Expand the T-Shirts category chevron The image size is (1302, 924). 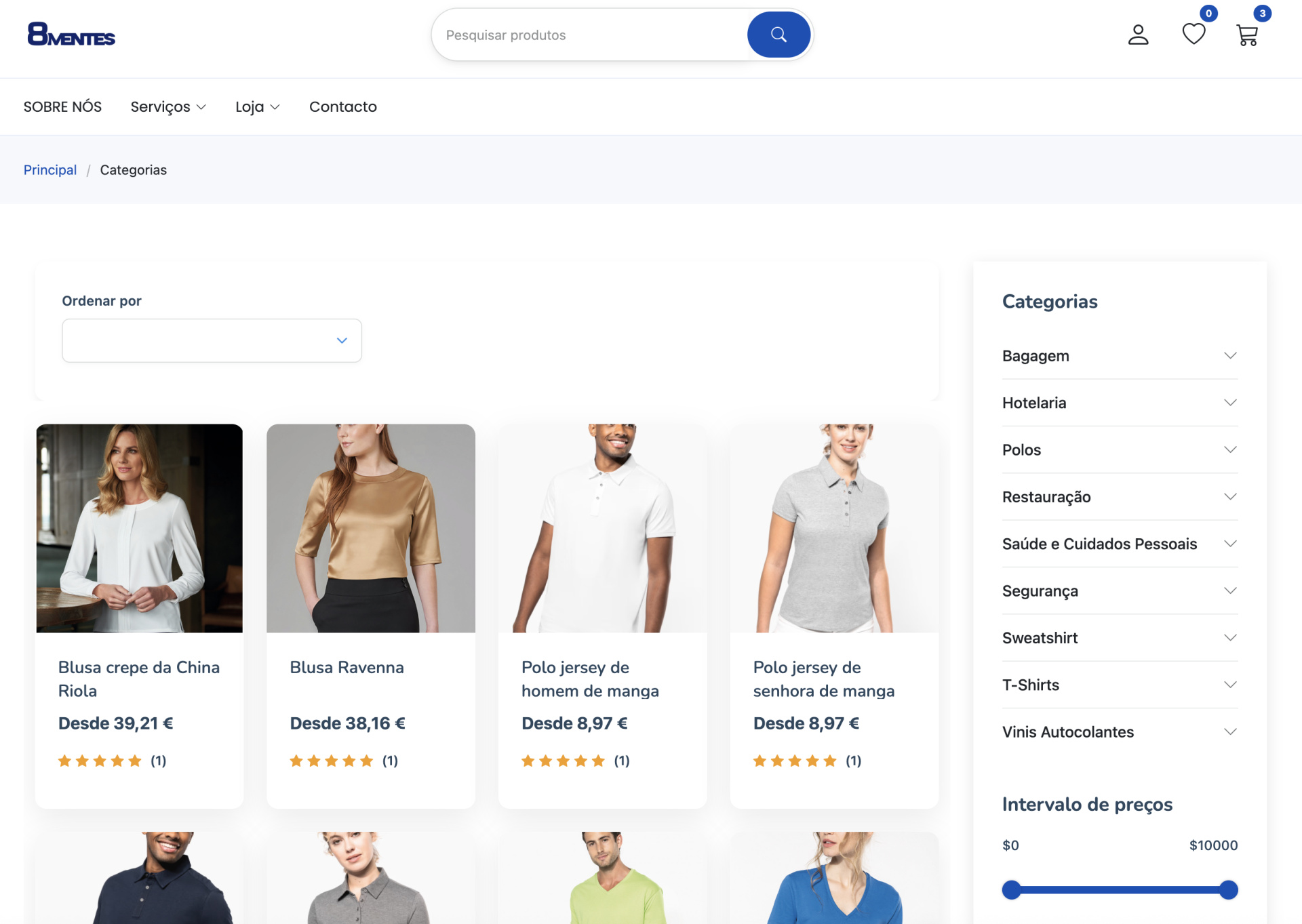pyautogui.click(x=1230, y=685)
